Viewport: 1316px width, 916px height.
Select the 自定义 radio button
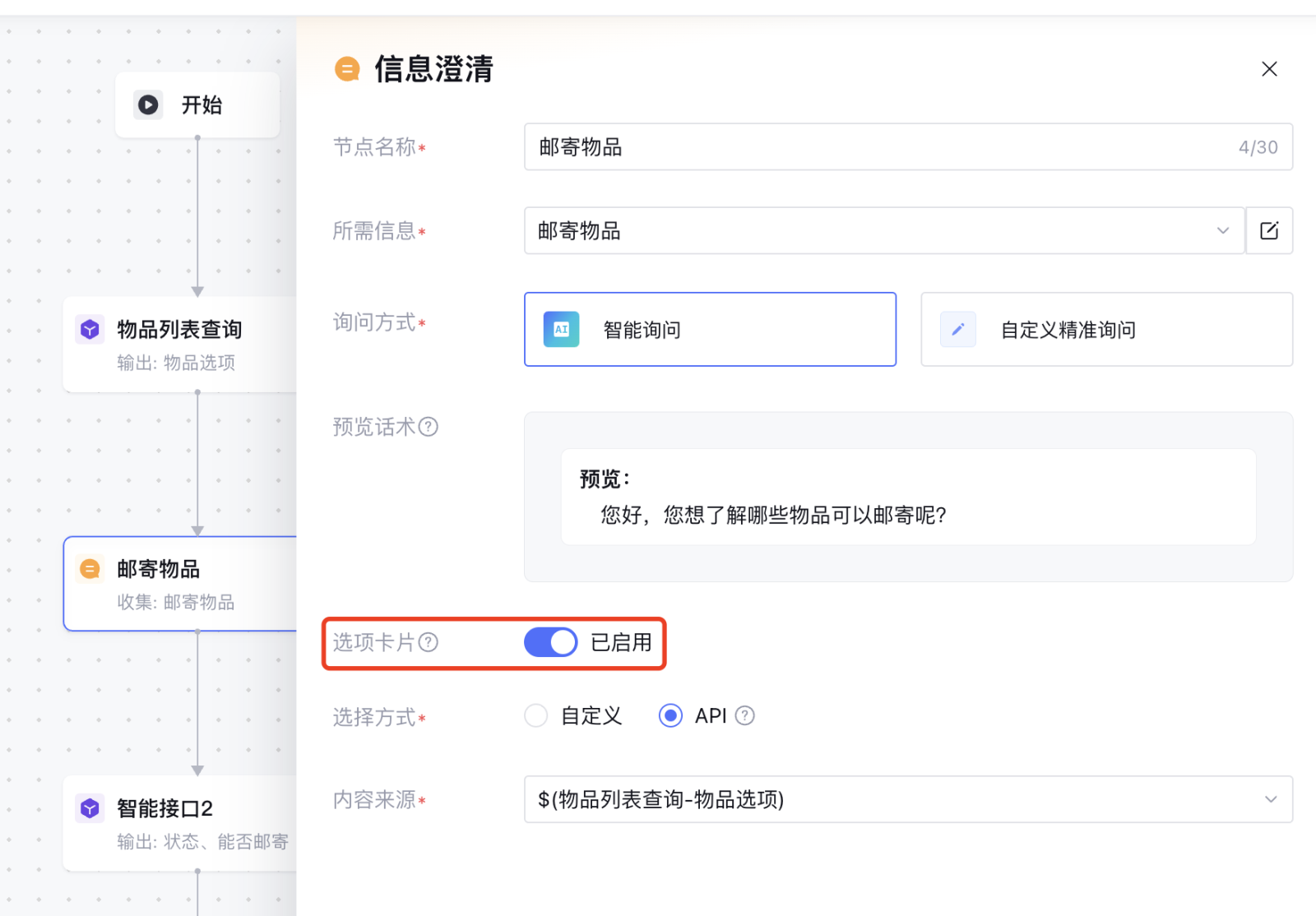[x=536, y=715]
